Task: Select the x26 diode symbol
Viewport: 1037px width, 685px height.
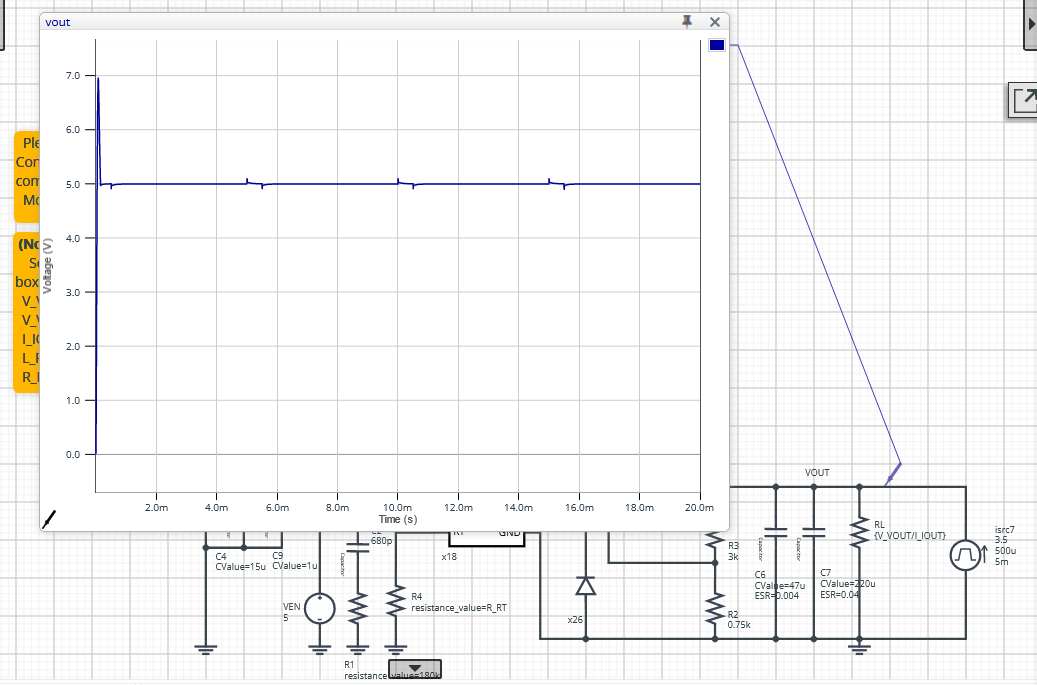Action: click(x=585, y=586)
